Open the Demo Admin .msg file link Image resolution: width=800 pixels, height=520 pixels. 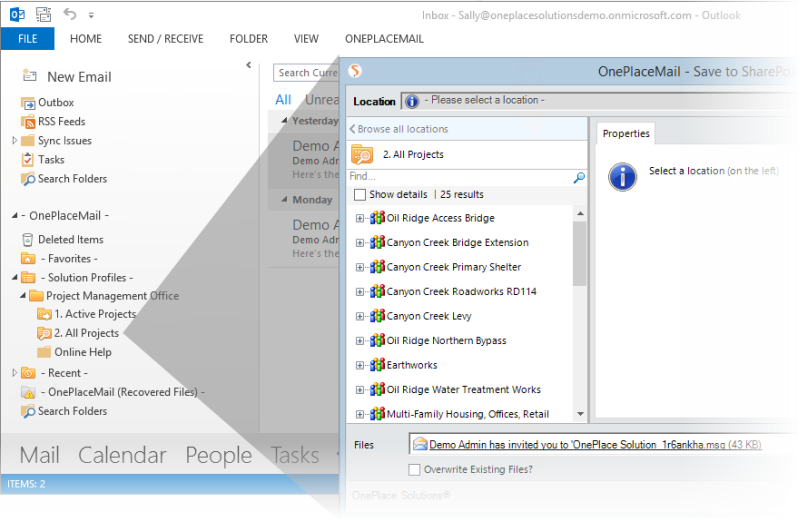[x=595, y=444]
